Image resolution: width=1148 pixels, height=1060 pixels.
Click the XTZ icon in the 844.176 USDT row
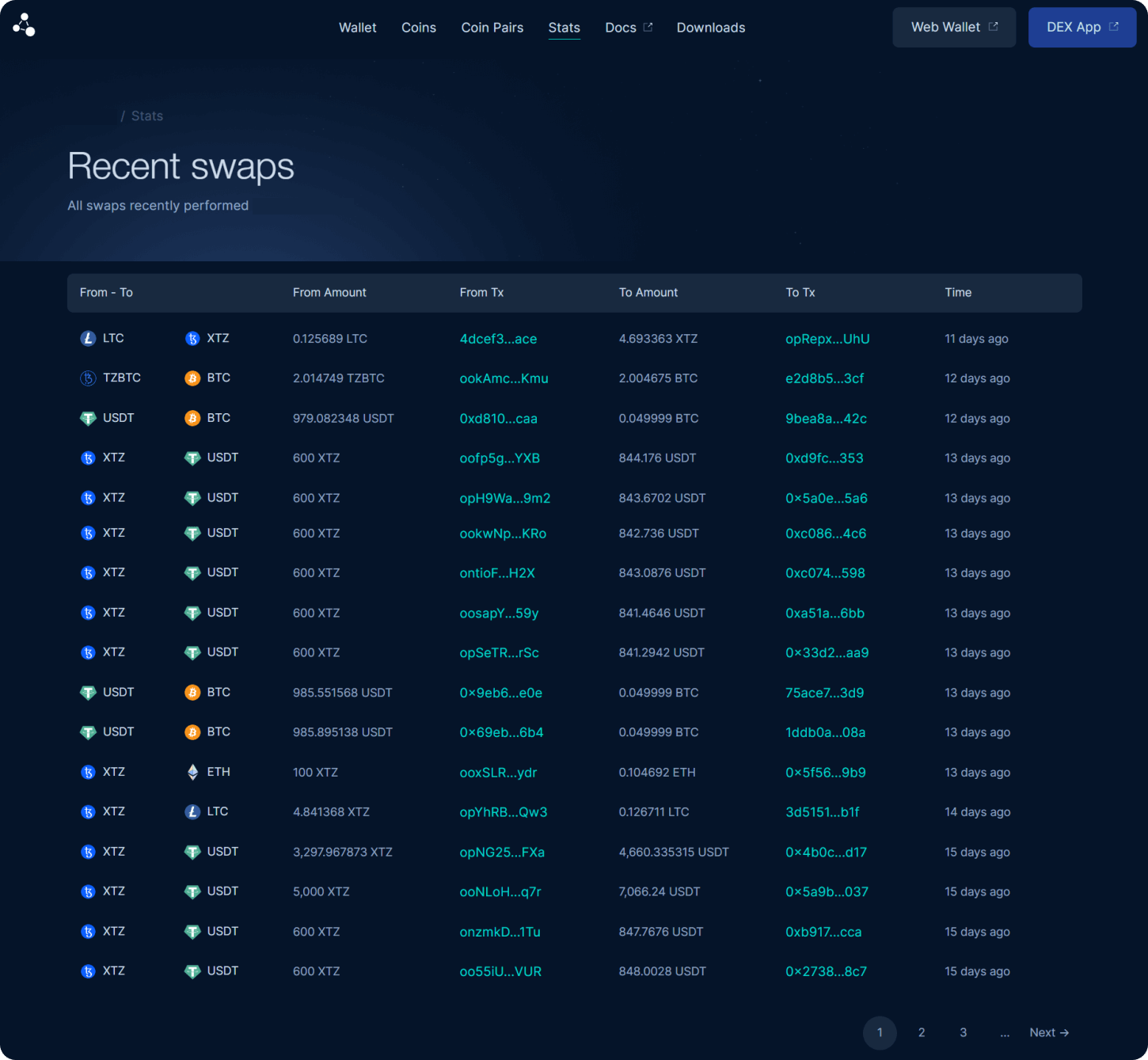pyautogui.click(x=89, y=458)
